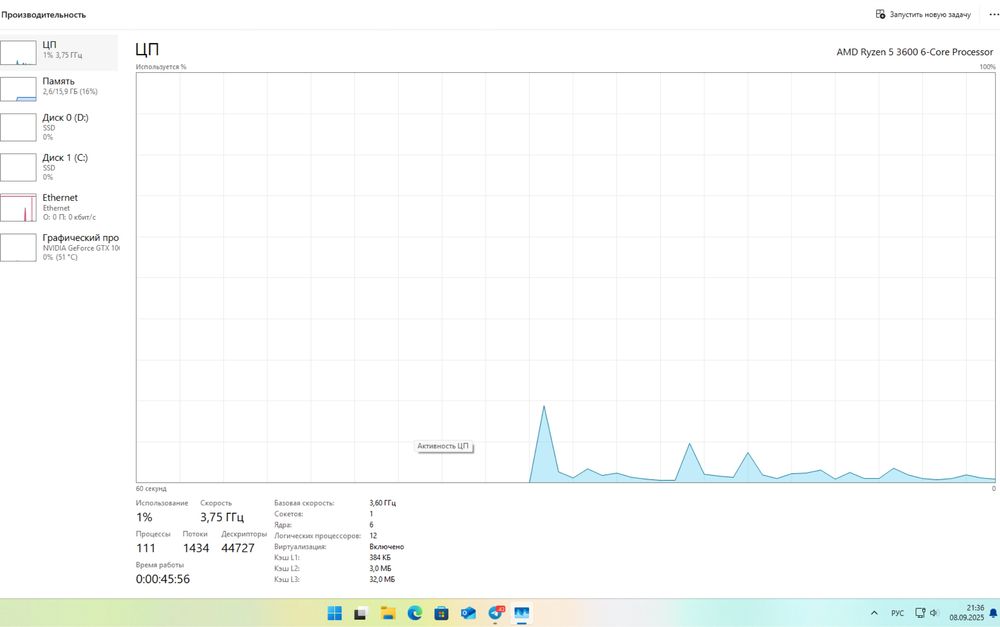Click the CPU usage graph area
Screen dimensions: 1000x627
pyautogui.click(x=565, y=277)
